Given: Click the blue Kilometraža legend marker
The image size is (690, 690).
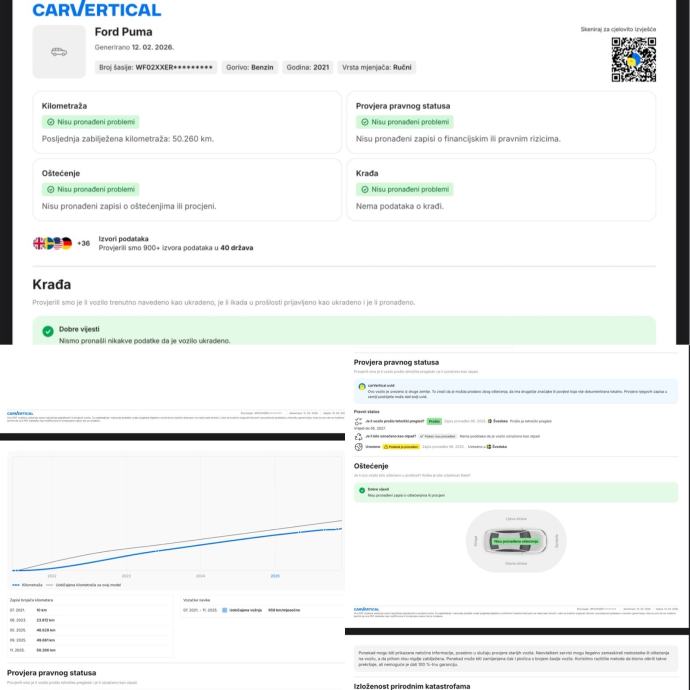Looking at the screenshot, I should point(16,585).
